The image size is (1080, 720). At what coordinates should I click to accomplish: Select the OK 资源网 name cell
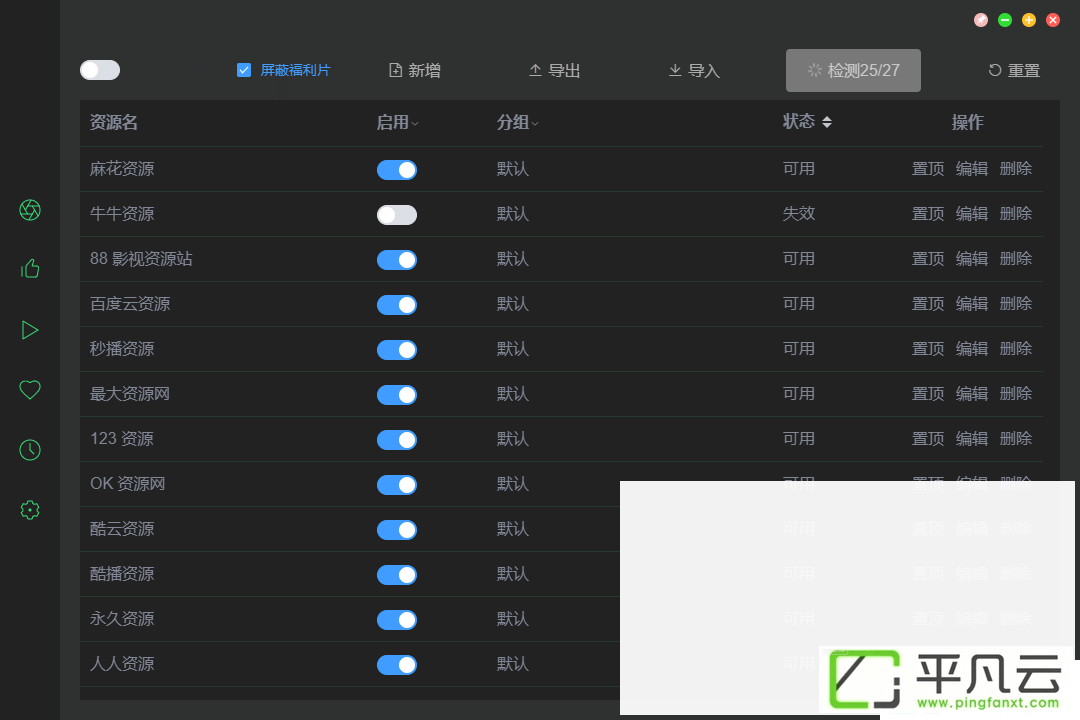pyautogui.click(x=127, y=484)
